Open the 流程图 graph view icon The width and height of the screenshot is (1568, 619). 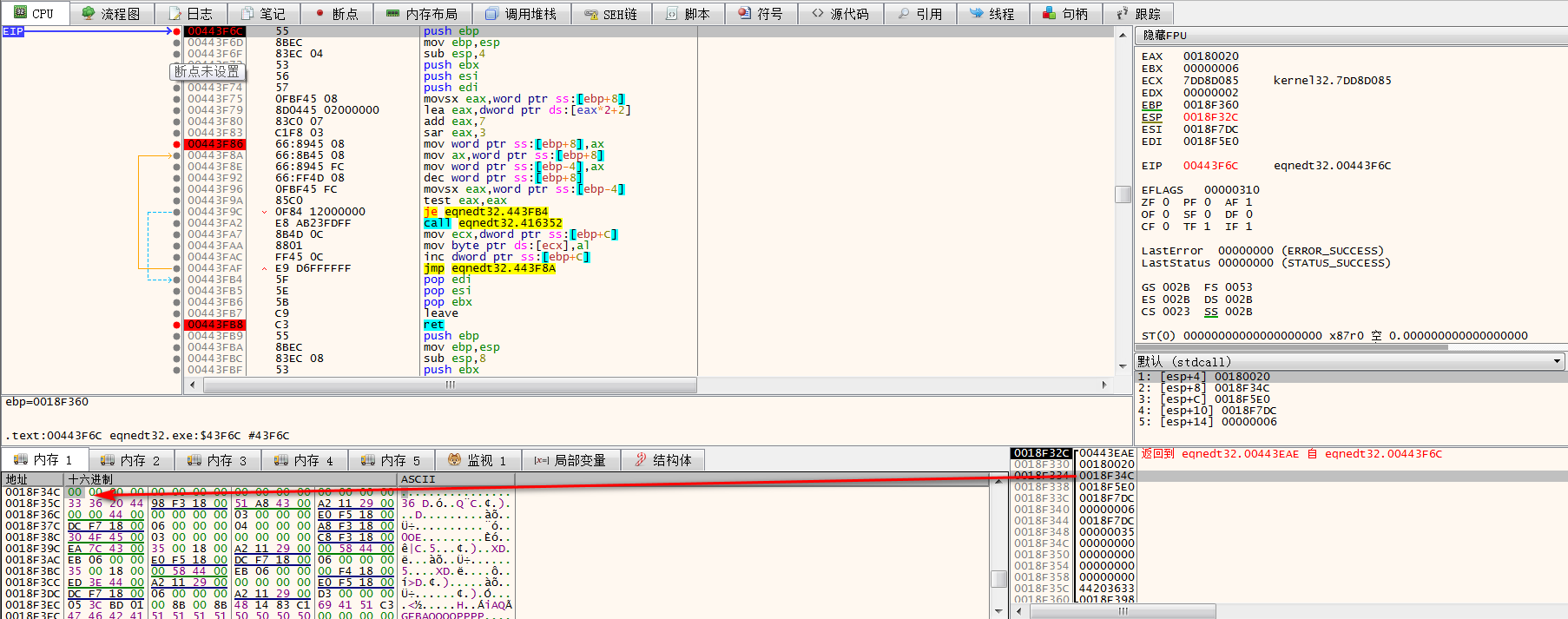(89, 13)
